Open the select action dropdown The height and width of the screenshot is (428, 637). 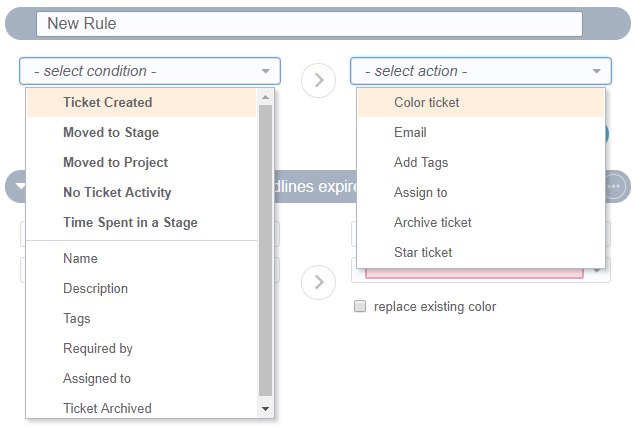click(480, 71)
